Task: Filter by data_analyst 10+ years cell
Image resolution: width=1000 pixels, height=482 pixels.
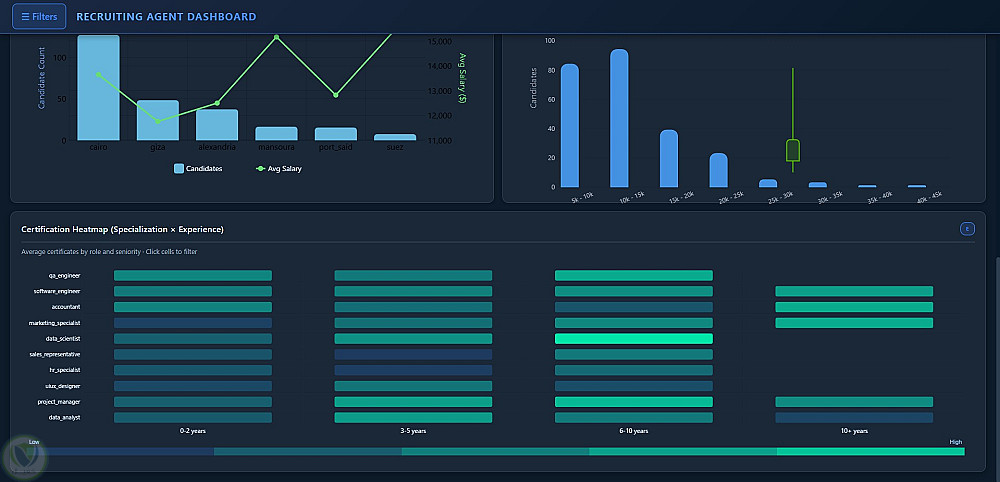Action: tap(854, 418)
